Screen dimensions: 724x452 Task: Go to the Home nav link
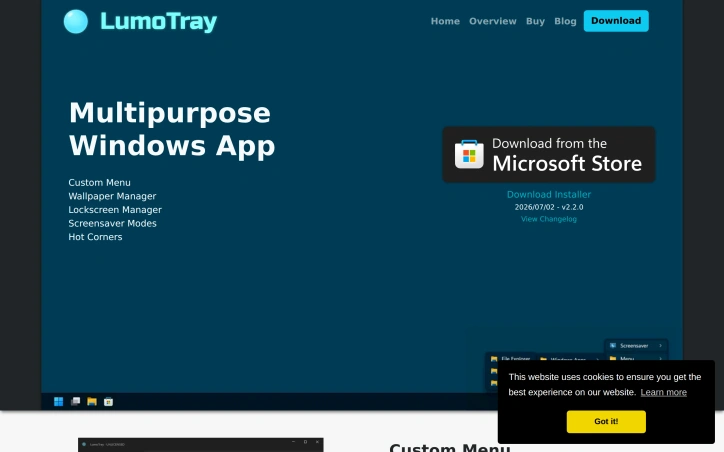point(445,21)
